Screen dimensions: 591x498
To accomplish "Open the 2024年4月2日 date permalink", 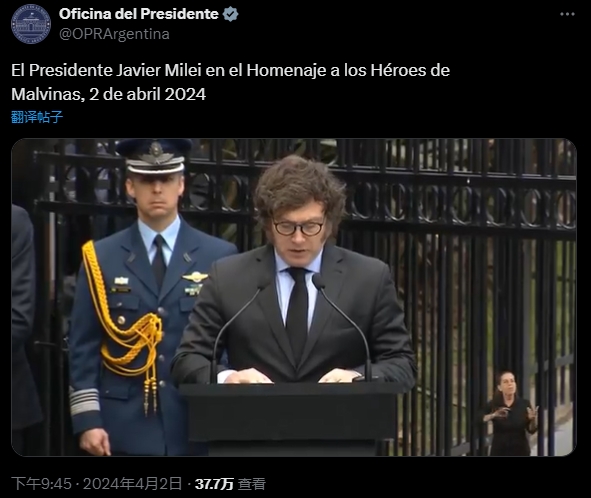I will pyautogui.click(x=132, y=483).
